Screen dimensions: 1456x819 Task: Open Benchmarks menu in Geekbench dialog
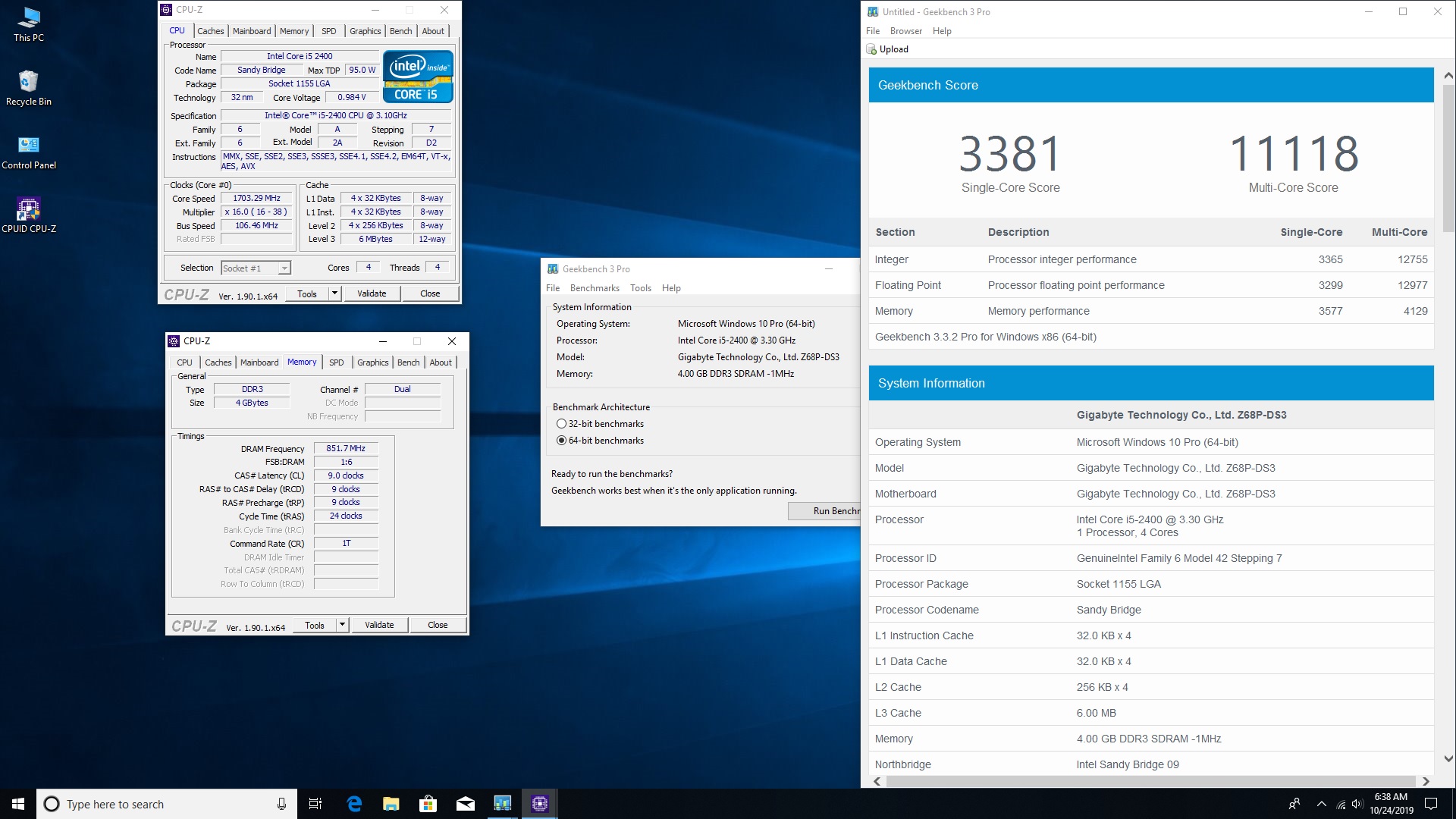click(595, 288)
